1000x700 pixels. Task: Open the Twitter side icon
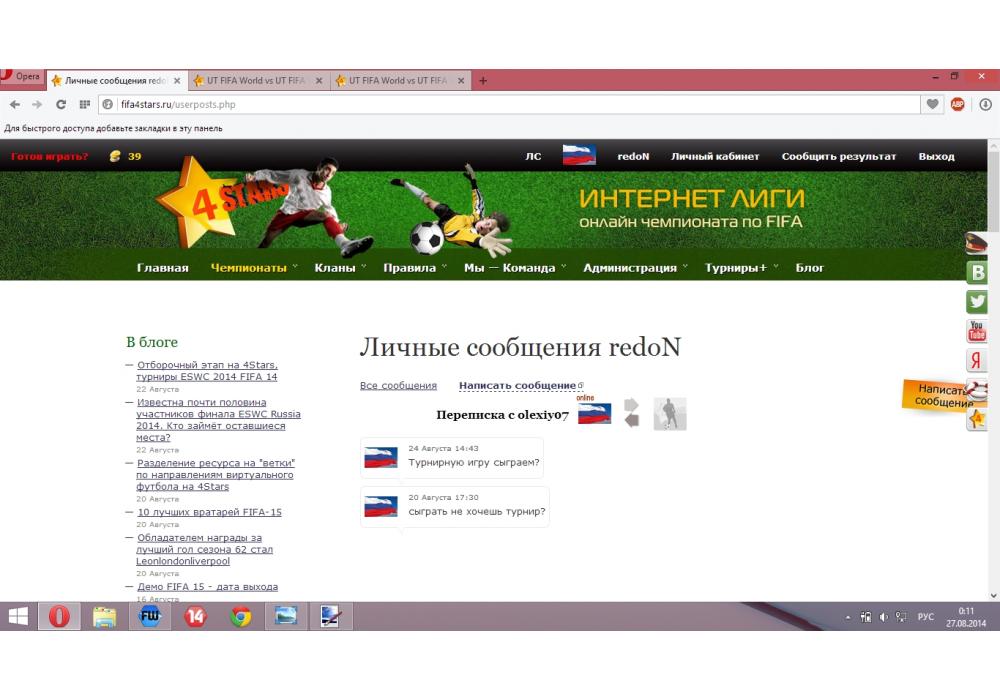pos(977,302)
